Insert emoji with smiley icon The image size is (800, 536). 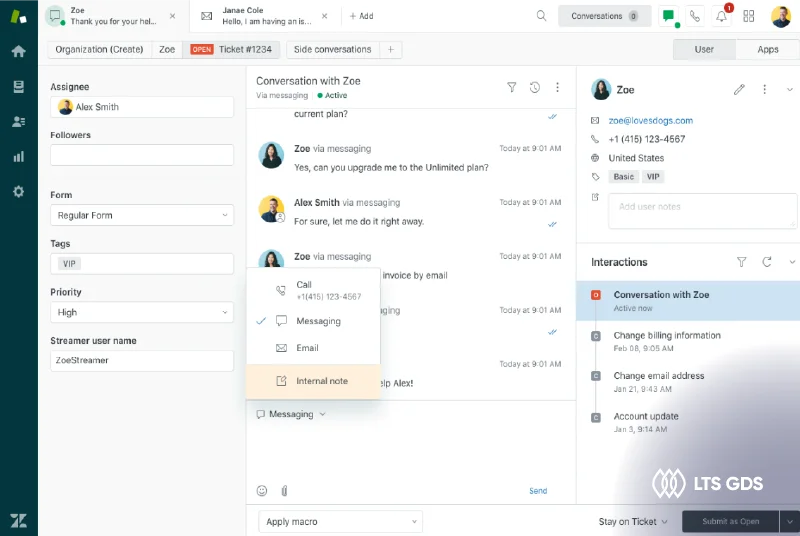click(x=262, y=491)
